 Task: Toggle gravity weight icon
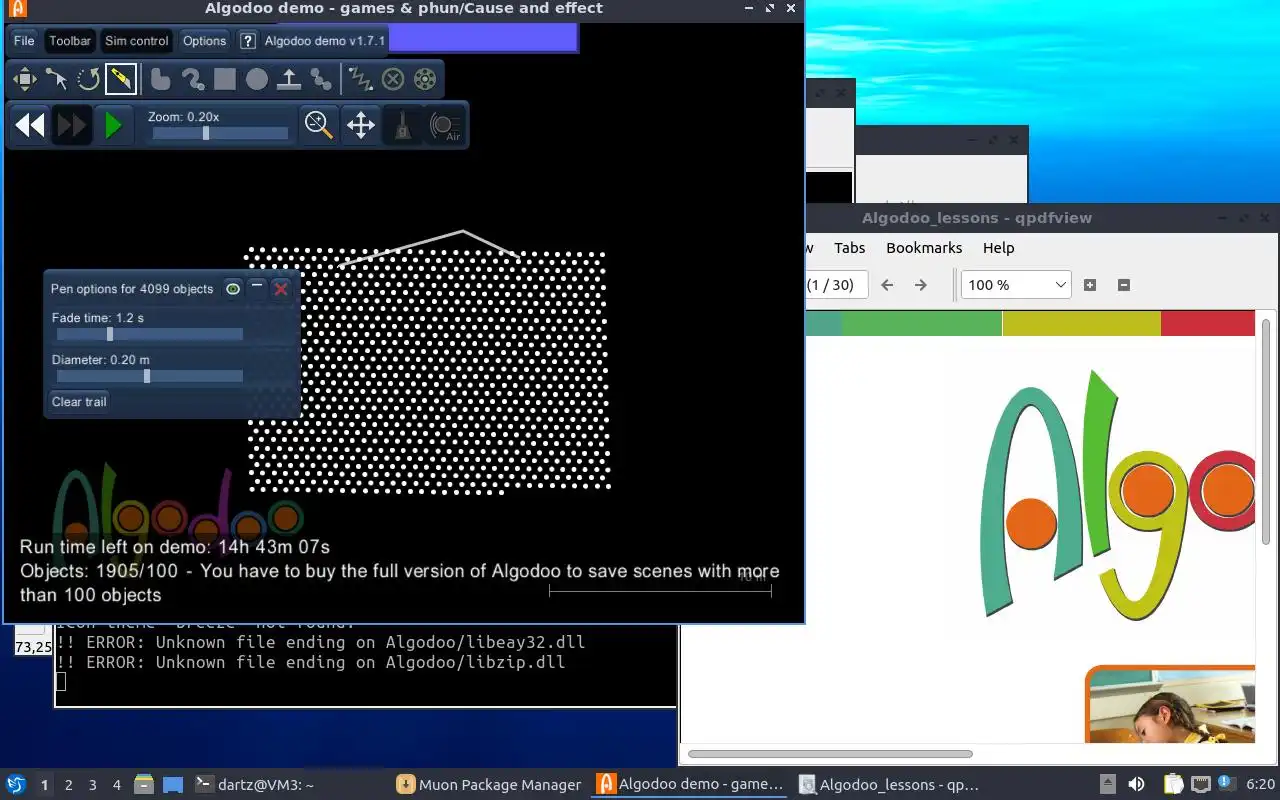[x=402, y=125]
